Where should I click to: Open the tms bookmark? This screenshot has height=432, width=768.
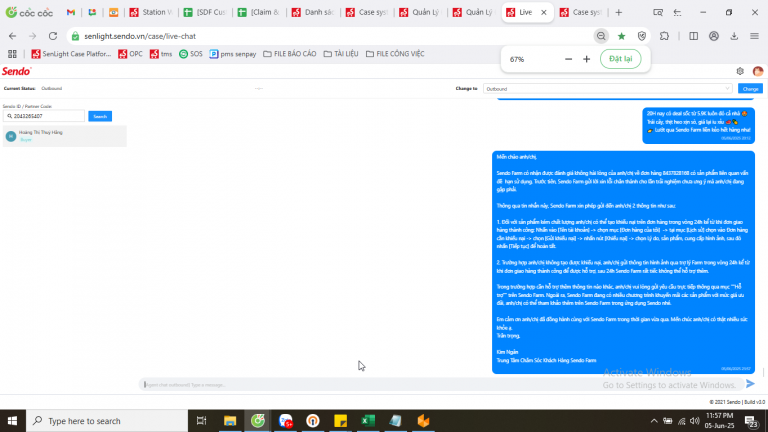(161, 54)
